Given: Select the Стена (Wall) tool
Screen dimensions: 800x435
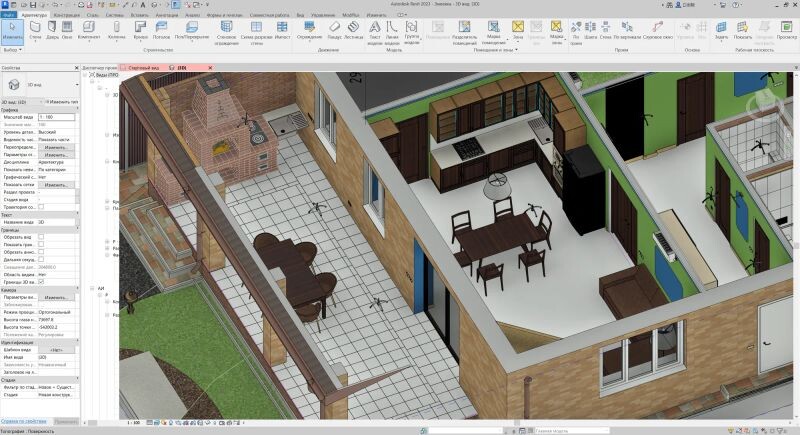Looking at the screenshot, I should [x=35, y=29].
